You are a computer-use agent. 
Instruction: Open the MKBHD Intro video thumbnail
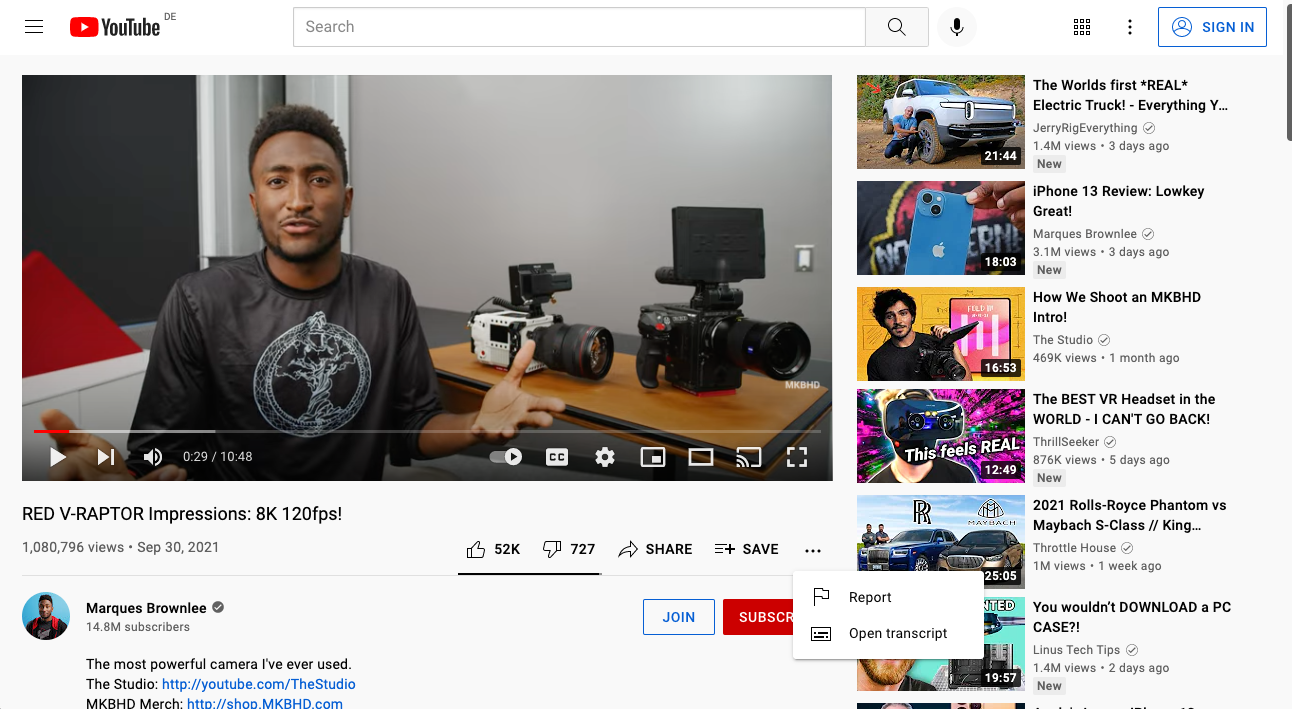[941, 334]
